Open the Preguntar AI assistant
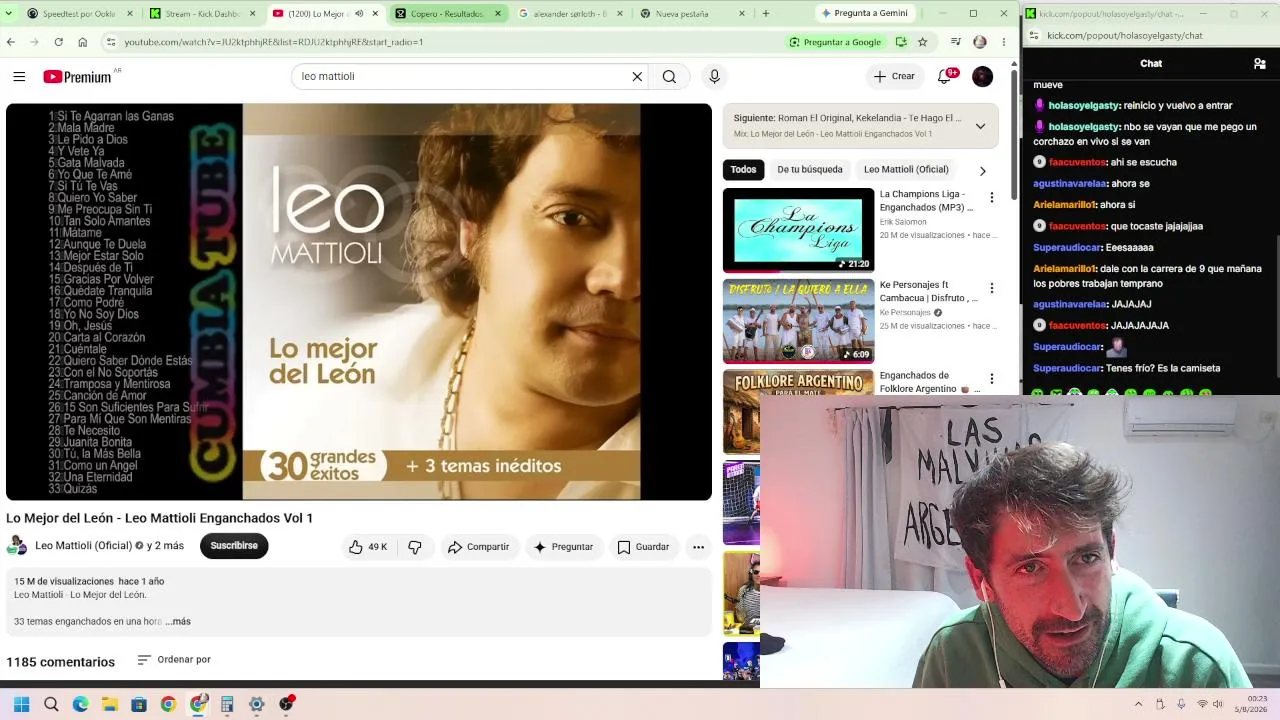This screenshot has width=1280, height=720. pos(564,547)
